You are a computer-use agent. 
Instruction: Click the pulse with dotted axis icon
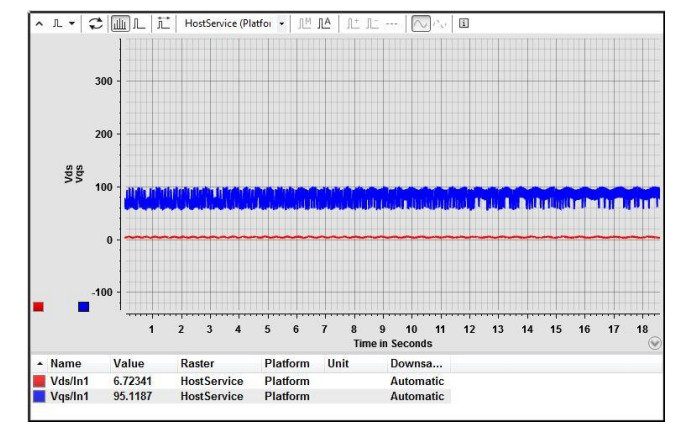point(164,23)
